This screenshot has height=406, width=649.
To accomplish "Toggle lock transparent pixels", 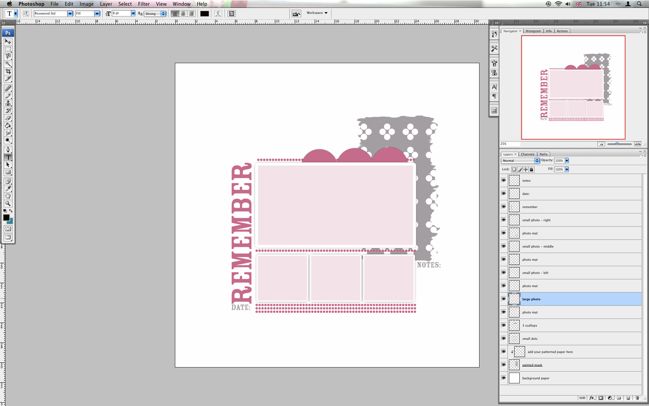I will [x=514, y=169].
